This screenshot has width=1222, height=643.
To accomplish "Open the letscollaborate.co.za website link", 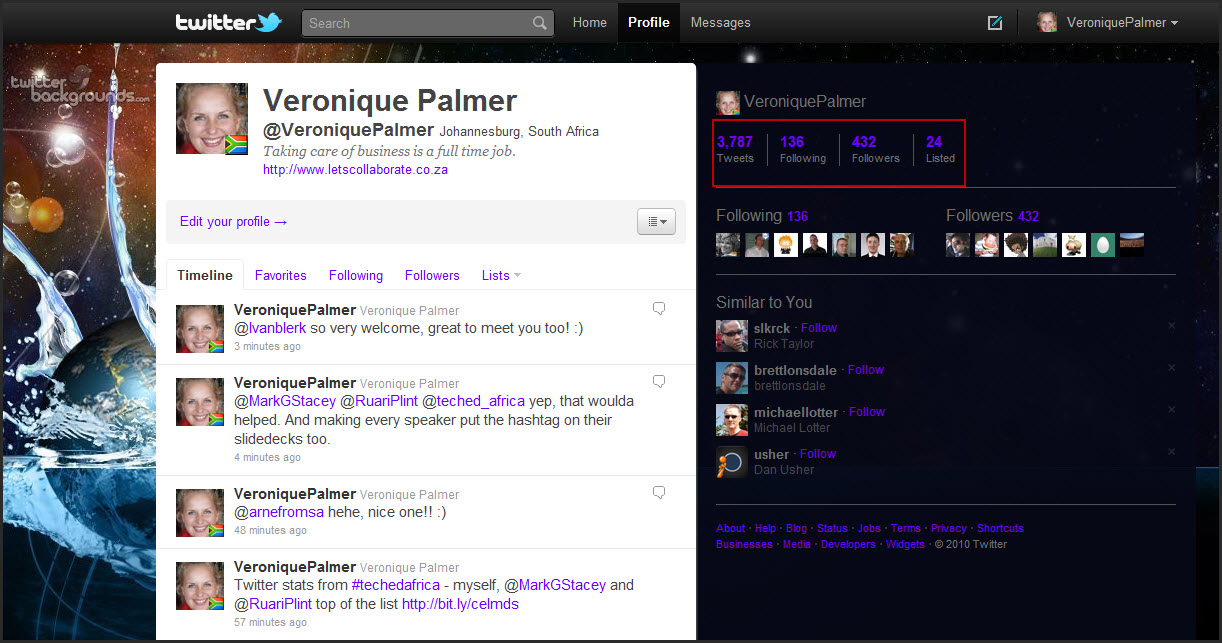I will pyautogui.click(x=355, y=170).
